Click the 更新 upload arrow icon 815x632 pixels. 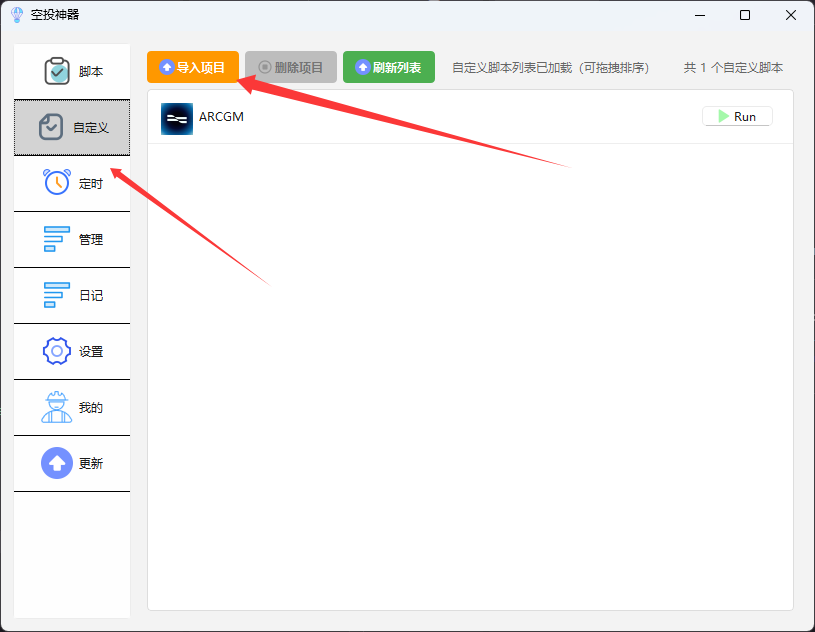(x=57, y=463)
